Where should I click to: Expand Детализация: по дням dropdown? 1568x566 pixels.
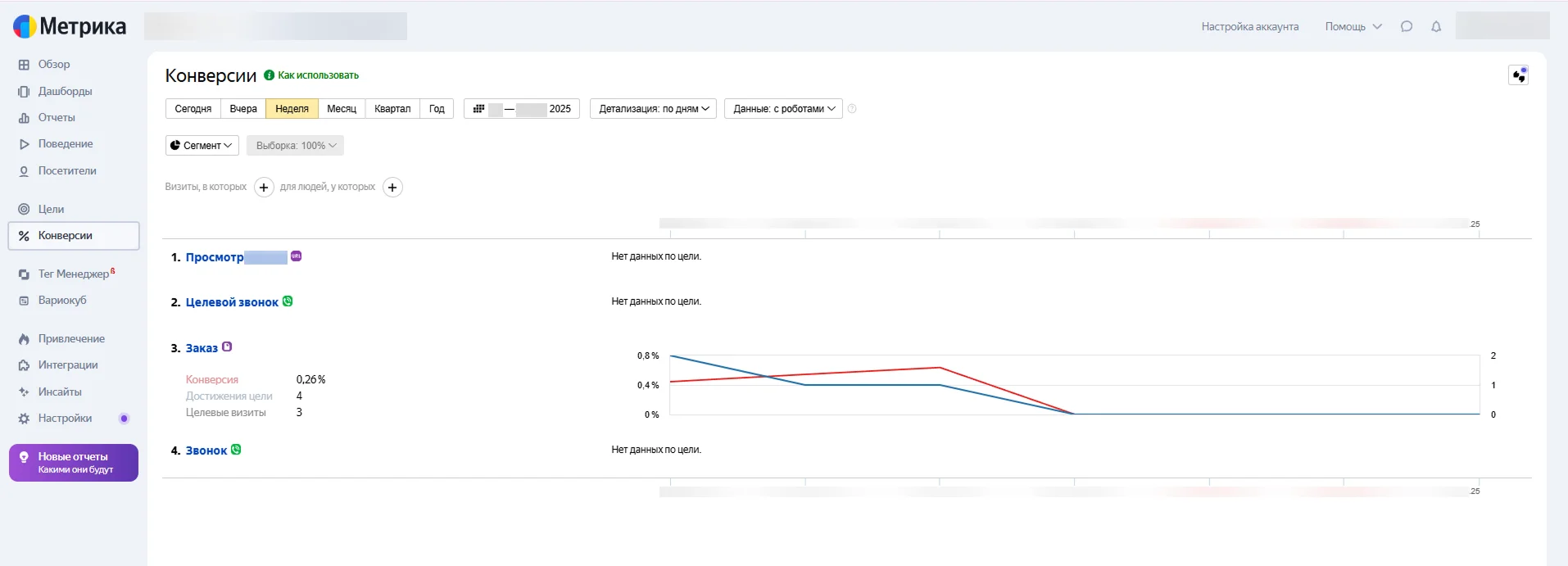pos(653,109)
